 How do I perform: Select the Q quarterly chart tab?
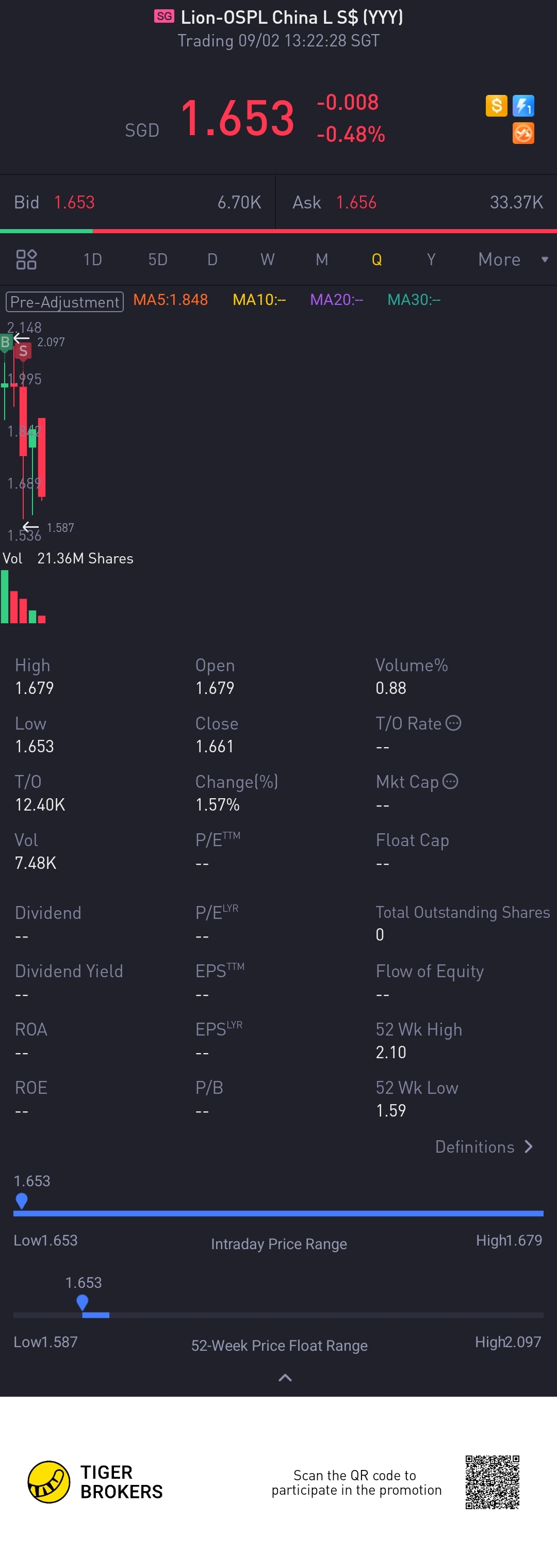pyautogui.click(x=376, y=260)
